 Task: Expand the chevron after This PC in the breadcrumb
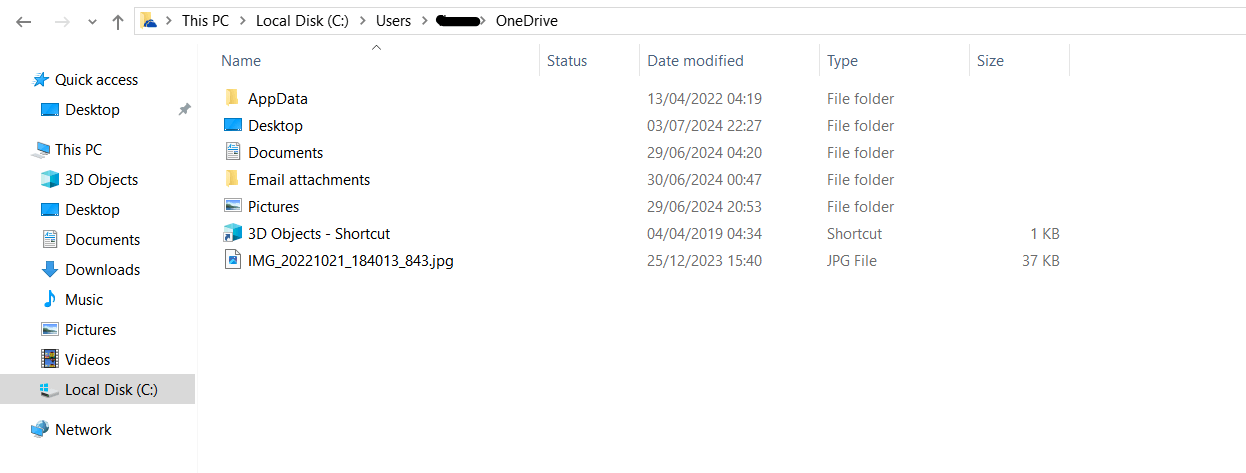(x=243, y=21)
